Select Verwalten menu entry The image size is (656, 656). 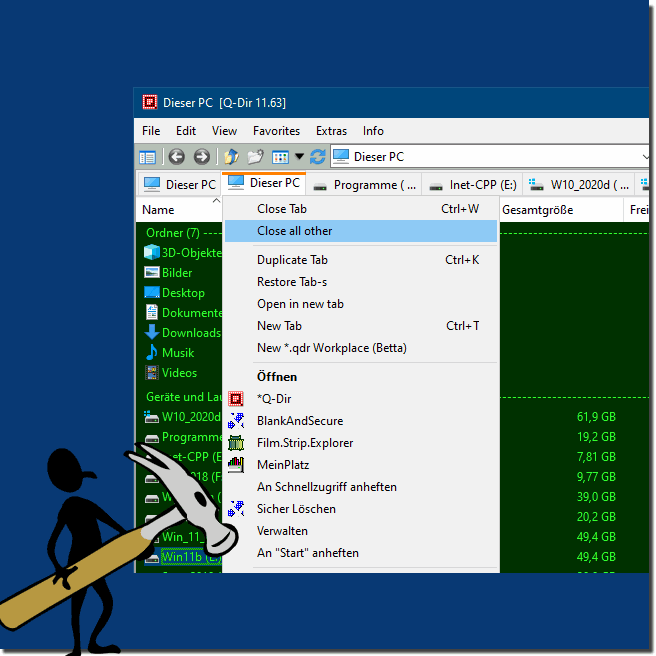click(361, 531)
